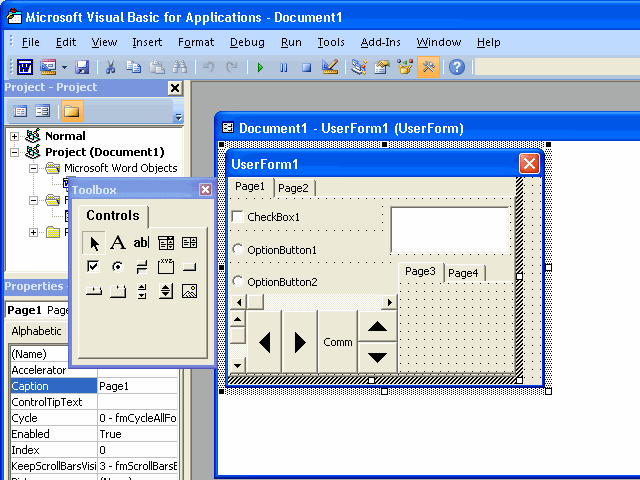Click the right arrow spin button
The width and height of the screenshot is (640, 480).
point(300,342)
